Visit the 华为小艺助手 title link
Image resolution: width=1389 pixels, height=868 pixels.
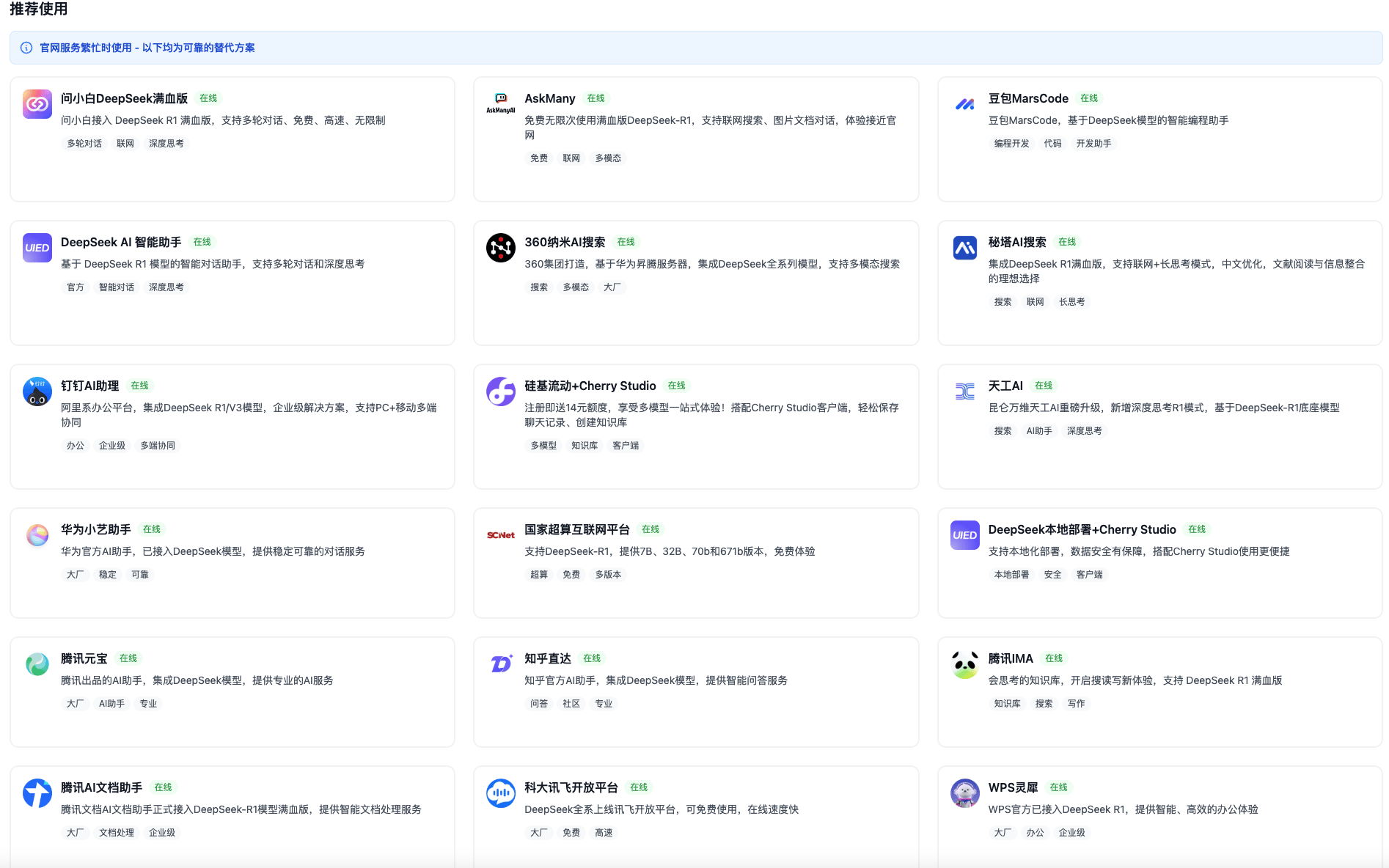click(x=96, y=529)
